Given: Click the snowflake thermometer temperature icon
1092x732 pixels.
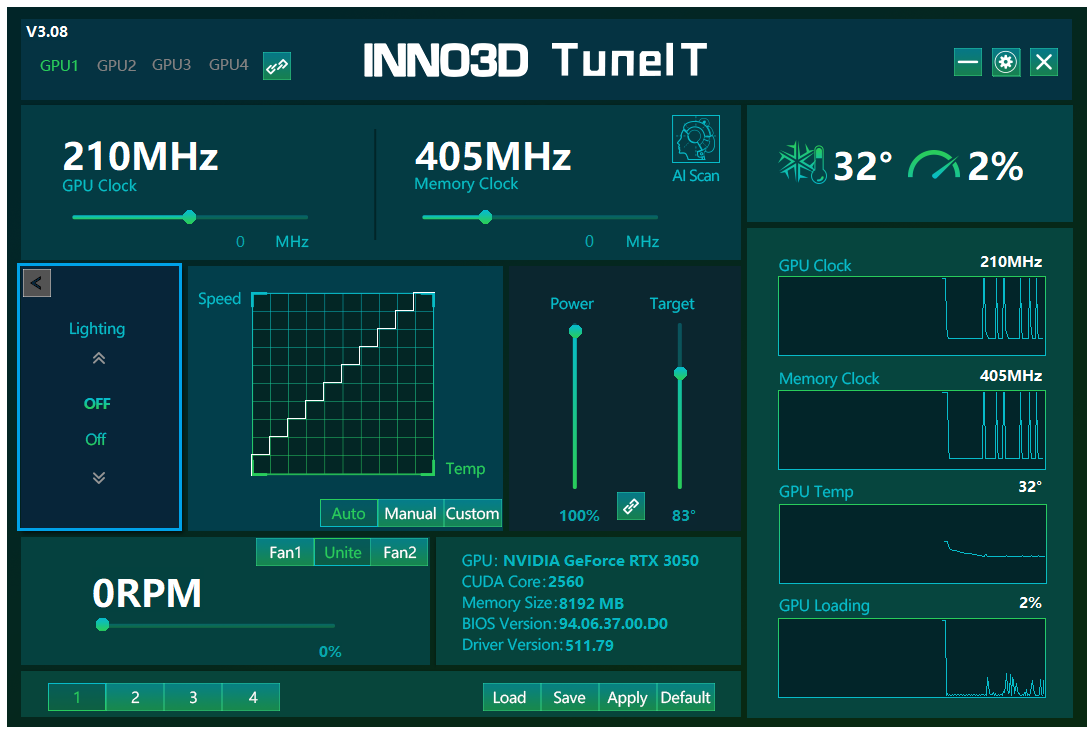Looking at the screenshot, I should click(x=802, y=163).
